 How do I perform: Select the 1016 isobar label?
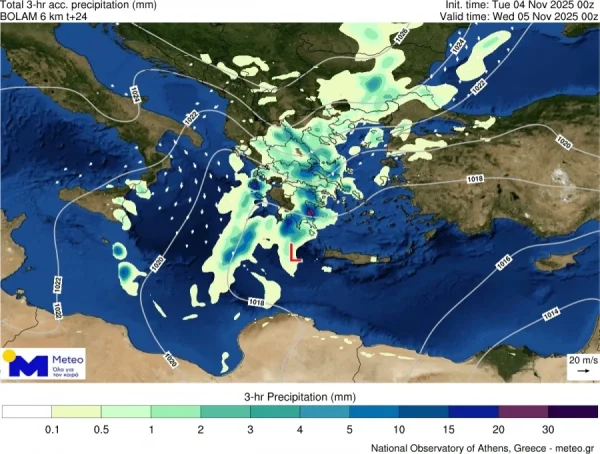pyautogui.click(x=505, y=262)
